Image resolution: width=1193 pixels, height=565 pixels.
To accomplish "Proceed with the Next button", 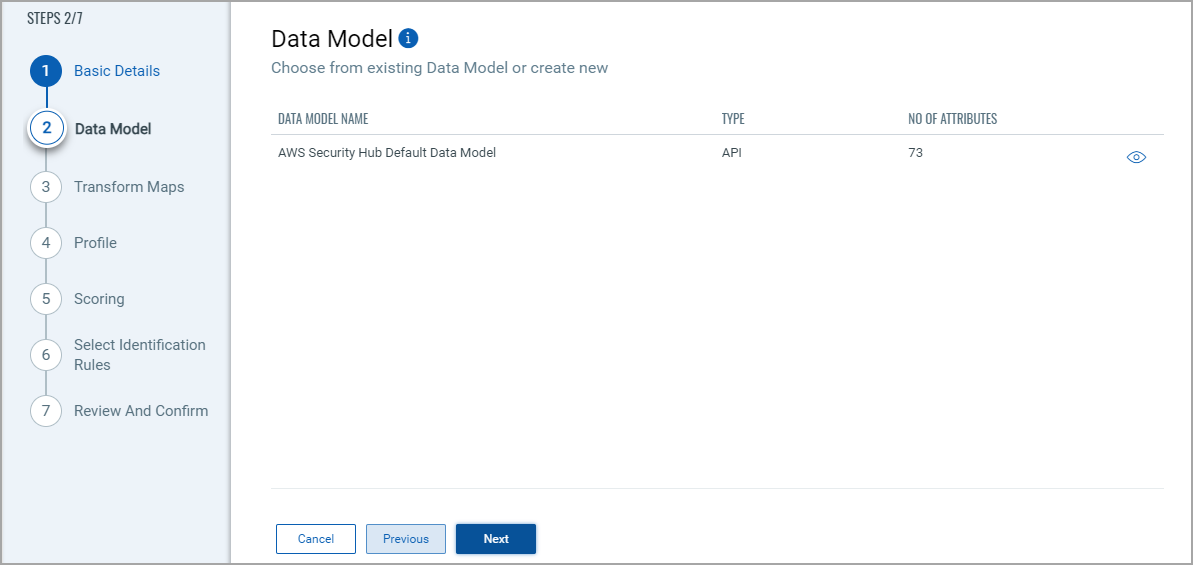I will [x=496, y=539].
